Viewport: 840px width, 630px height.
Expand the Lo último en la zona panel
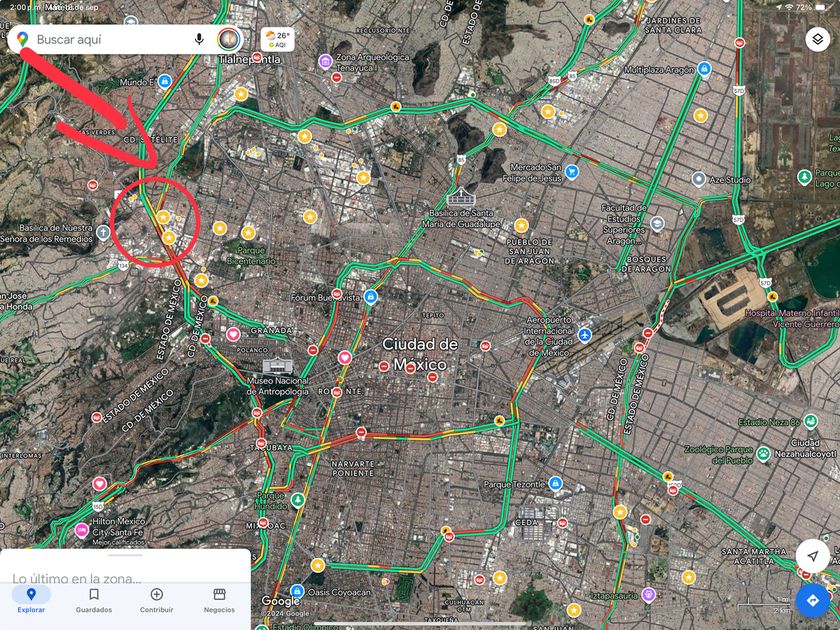point(125,566)
